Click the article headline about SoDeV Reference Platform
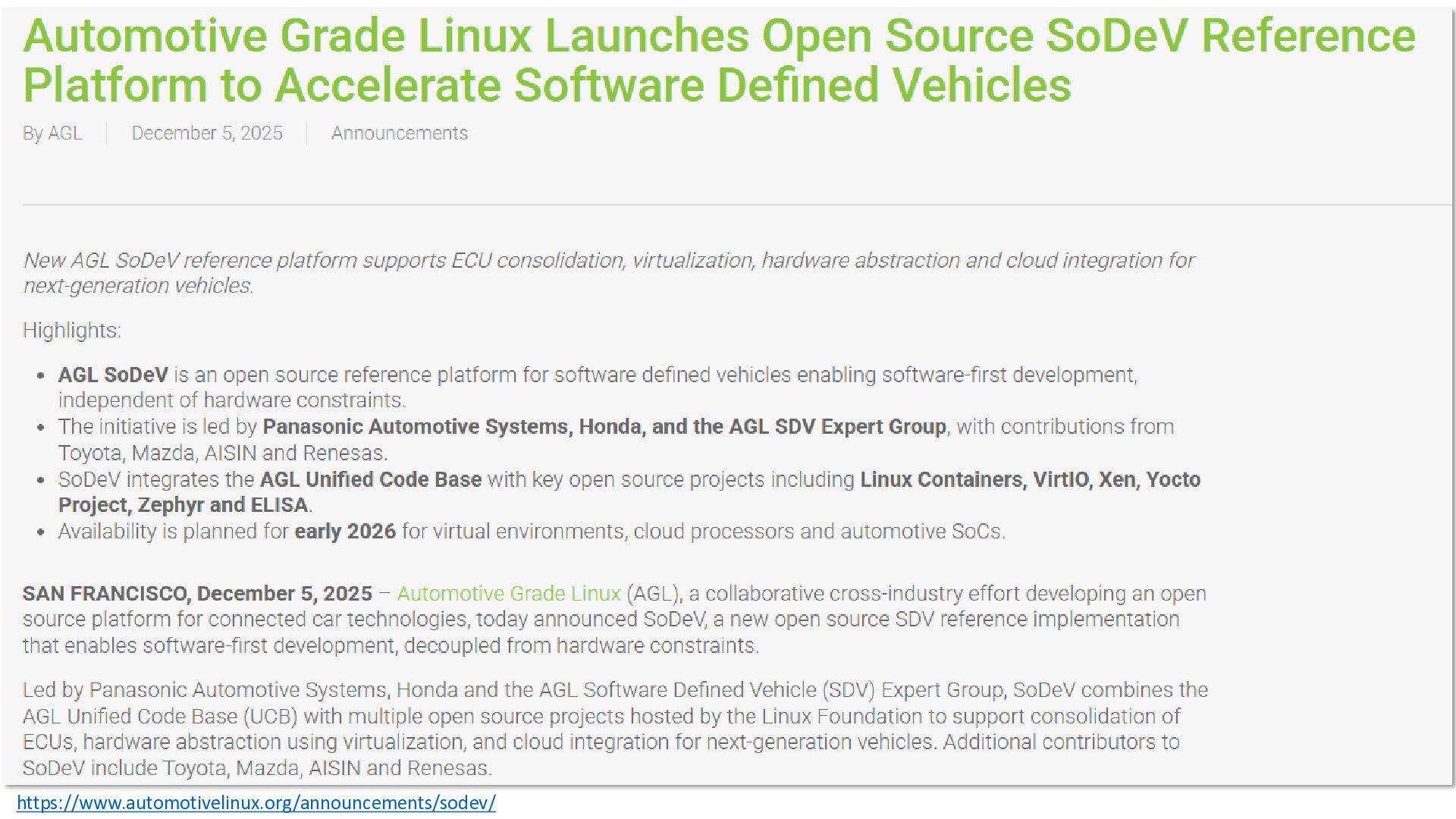This screenshot has width=1456, height=819. pyautogui.click(x=719, y=60)
